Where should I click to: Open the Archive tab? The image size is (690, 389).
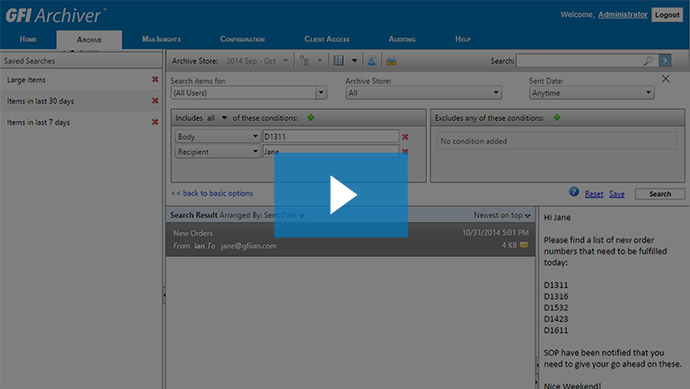(89, 40)
